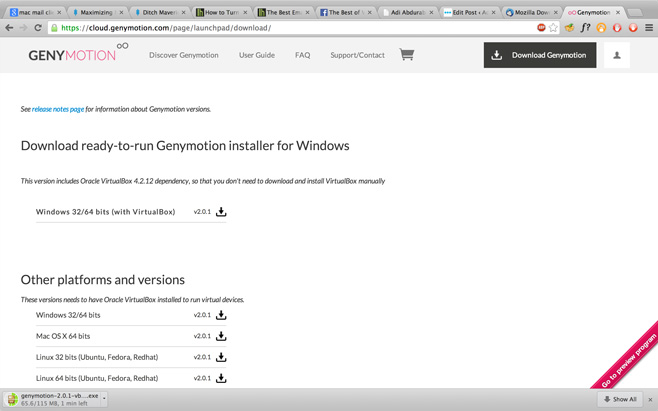Click the Mac OS X 64 bits label

63,336
